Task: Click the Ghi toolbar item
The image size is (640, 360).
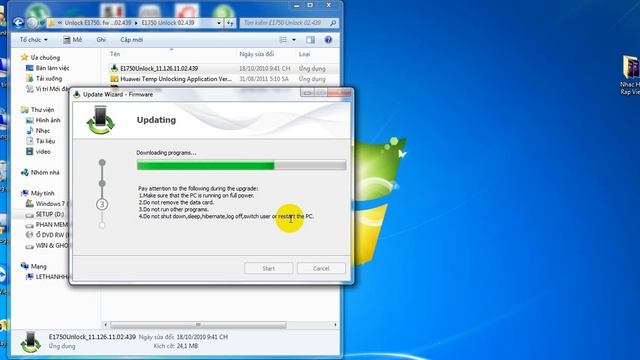Action: [101, 40]
